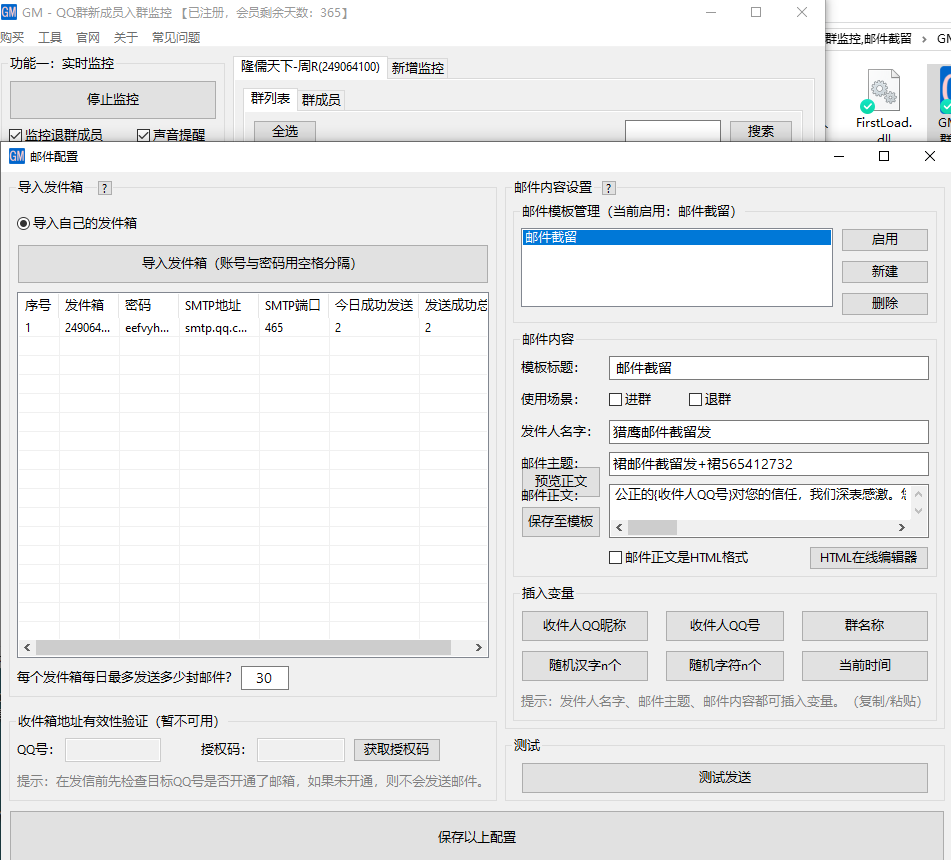Click the help icon beside 邮件内容设置

(x=608, y=188)
